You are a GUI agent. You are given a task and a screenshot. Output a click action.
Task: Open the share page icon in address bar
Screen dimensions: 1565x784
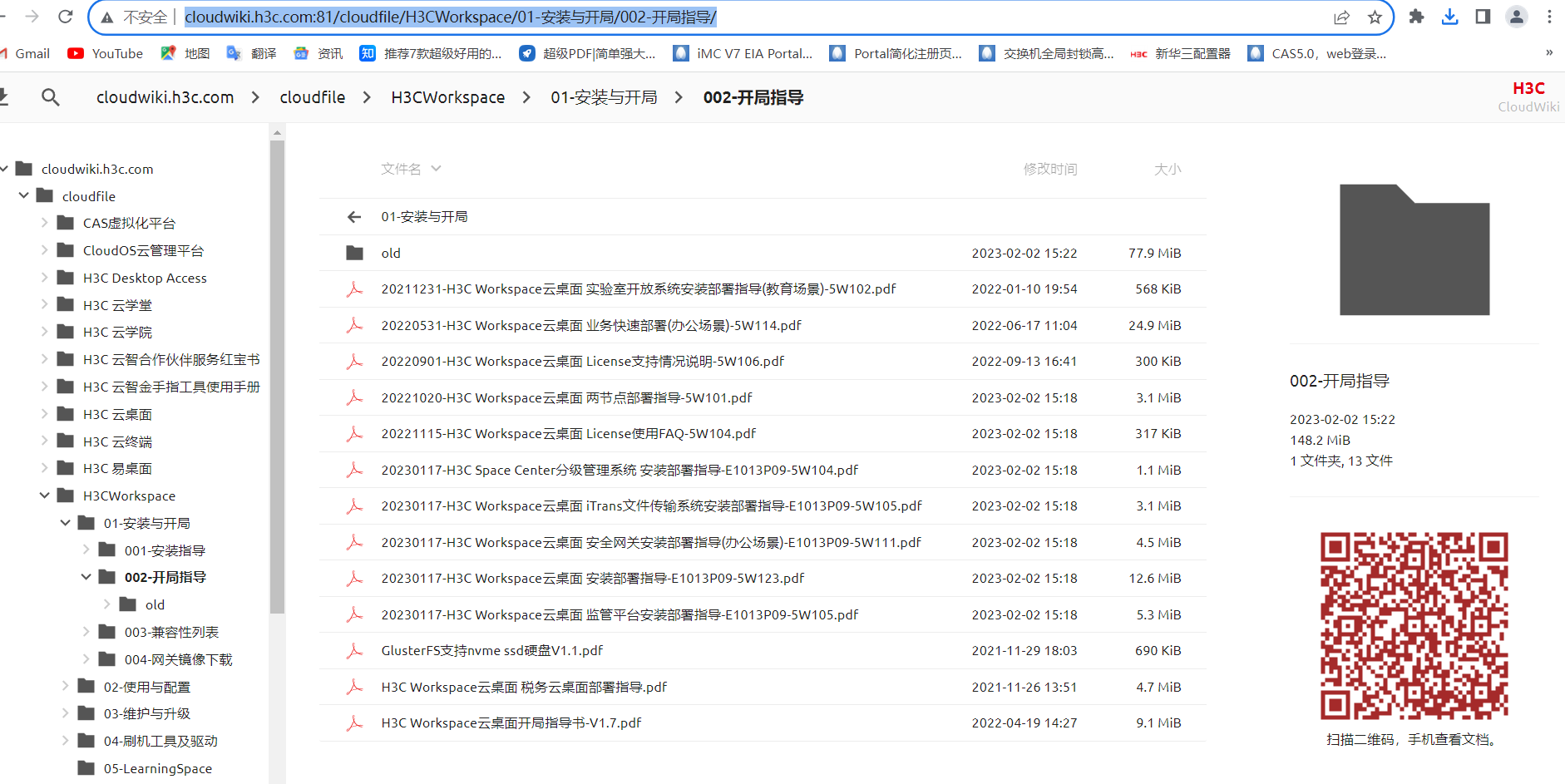pyautogui.click(x=1341, y=17)
